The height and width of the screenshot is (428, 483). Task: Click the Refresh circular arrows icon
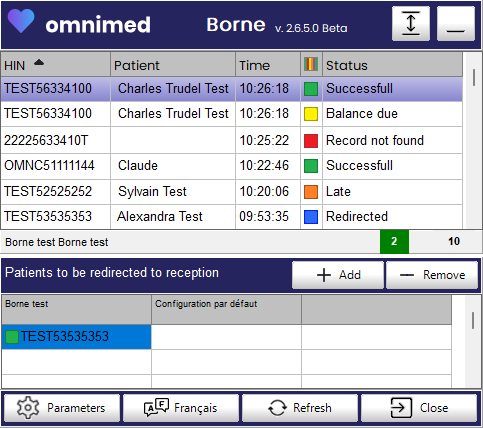277,408
